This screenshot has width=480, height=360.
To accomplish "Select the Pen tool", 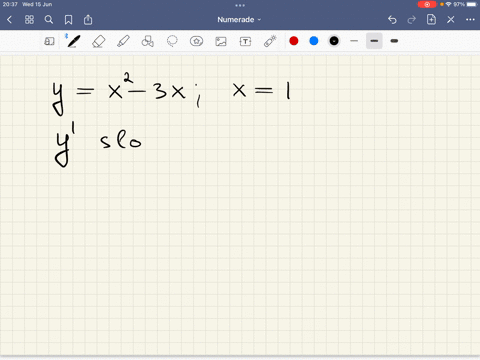I will coord(73,41).
